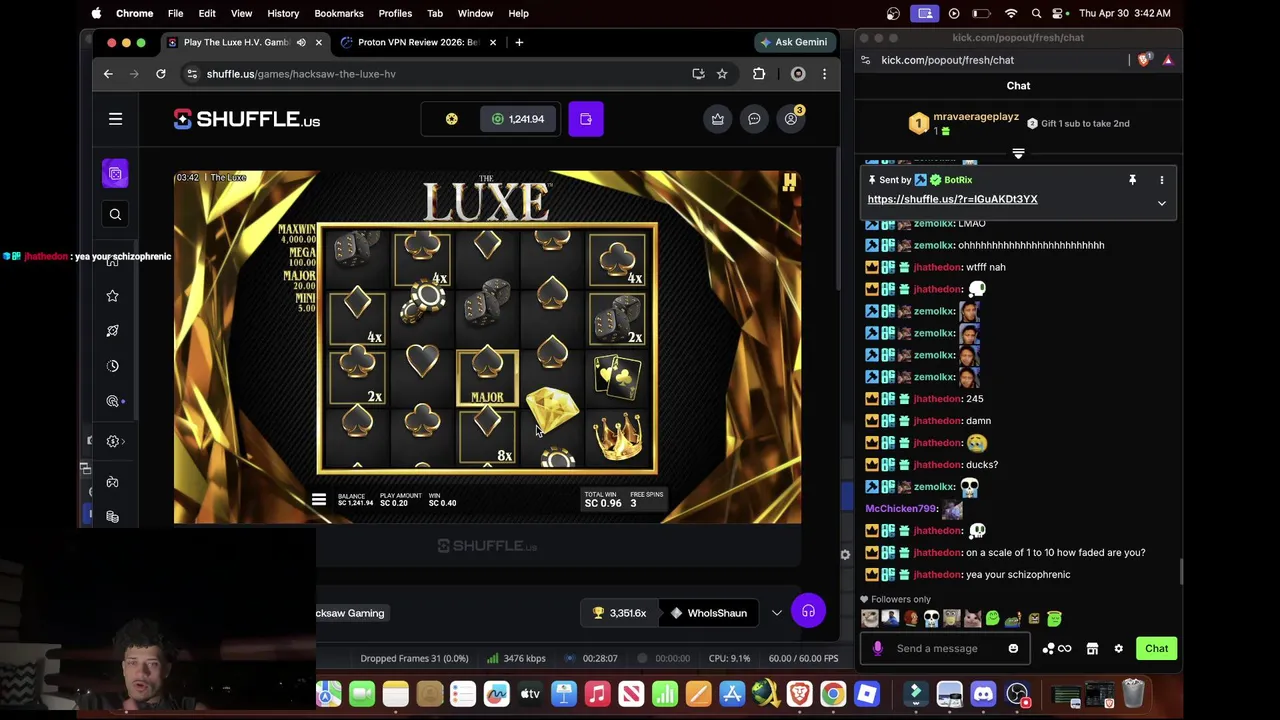Click the rocket icon in sidebar

[112, 331]
